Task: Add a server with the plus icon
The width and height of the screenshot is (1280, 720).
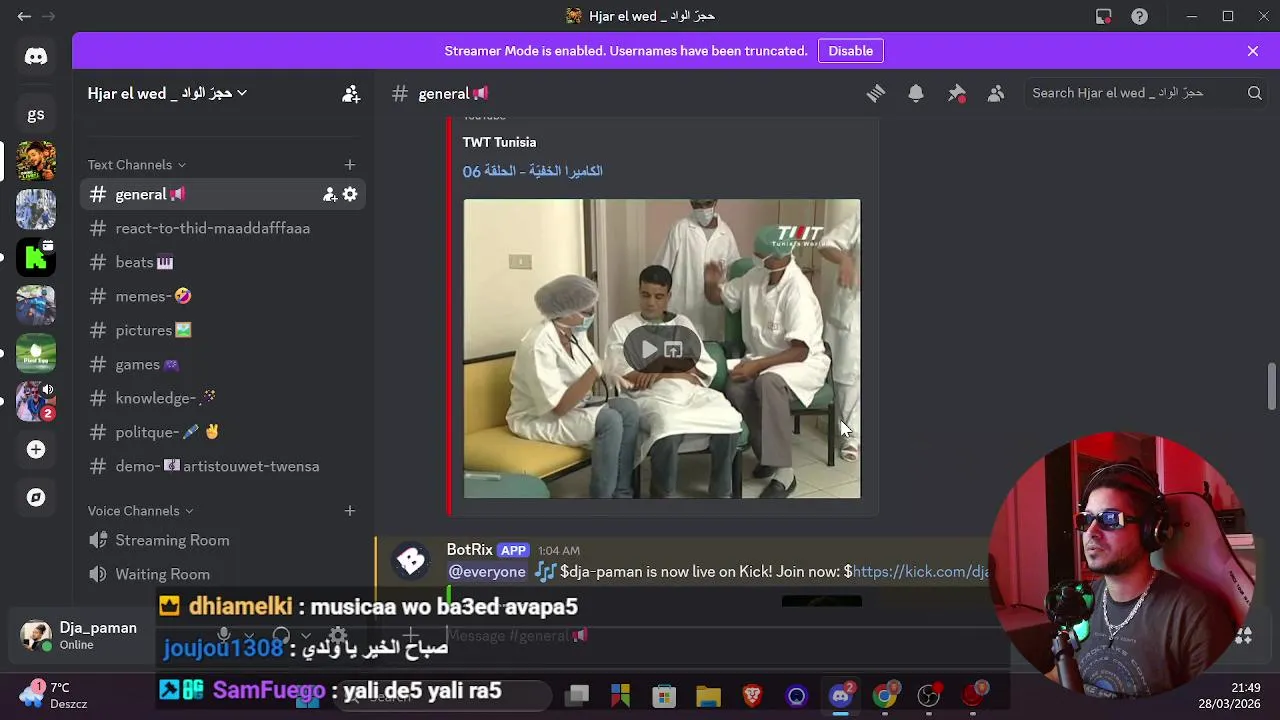Action: (x=36, y=450)
